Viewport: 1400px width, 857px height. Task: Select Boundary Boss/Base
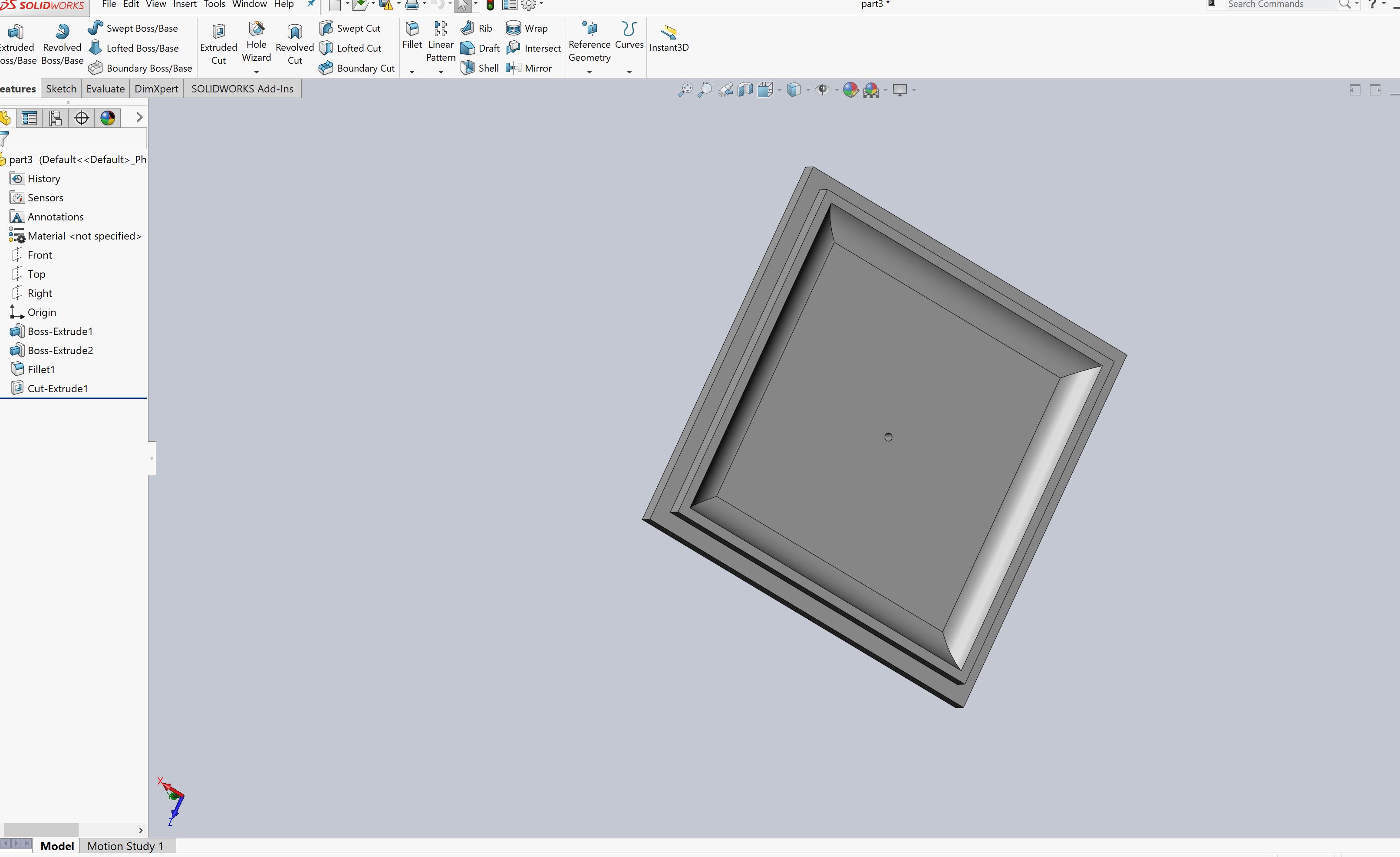pos(140,68)
